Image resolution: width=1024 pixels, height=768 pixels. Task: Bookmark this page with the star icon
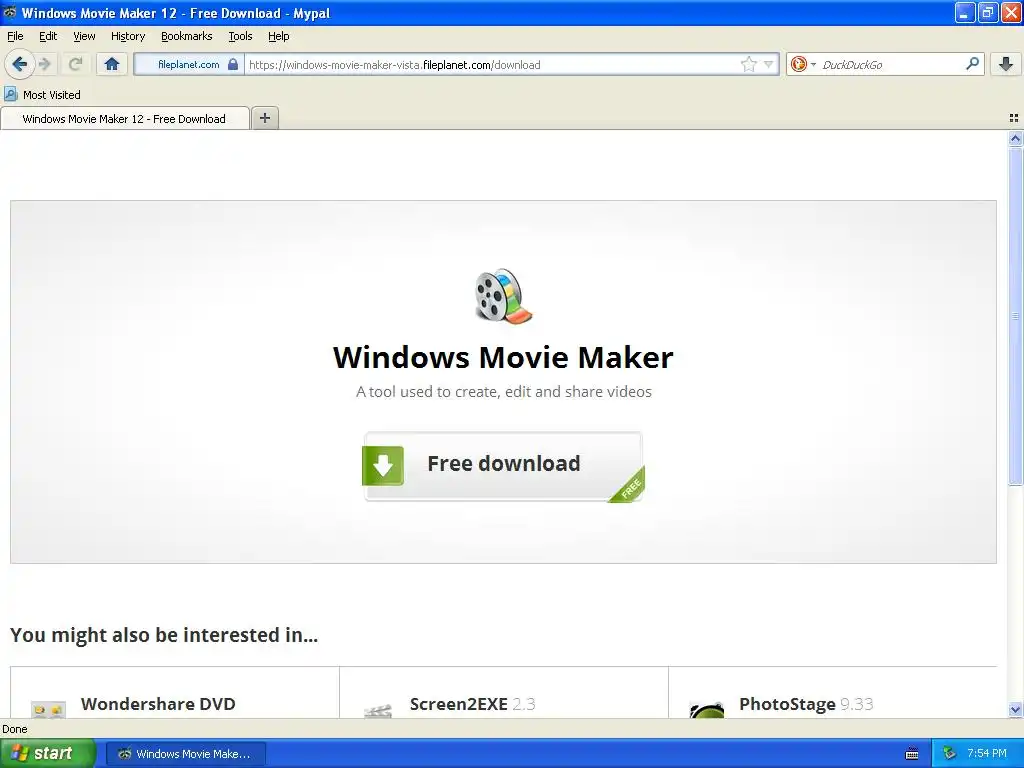(748, 64)
